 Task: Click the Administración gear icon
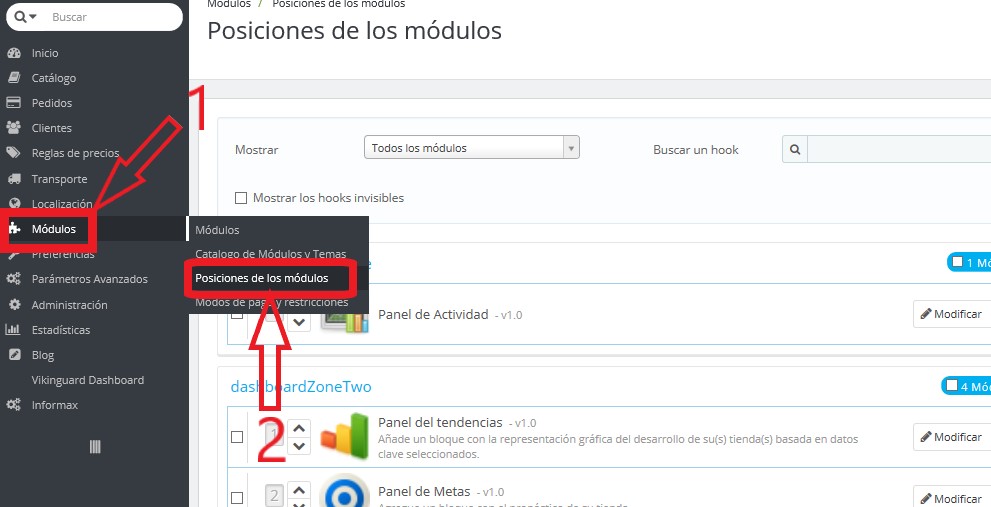[x=14, y=305]
